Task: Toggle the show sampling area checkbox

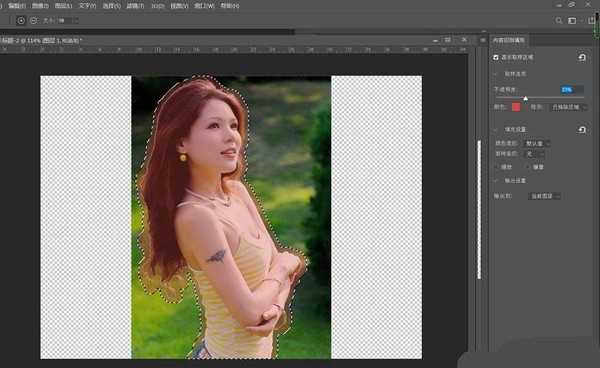Action: (496, 57)
